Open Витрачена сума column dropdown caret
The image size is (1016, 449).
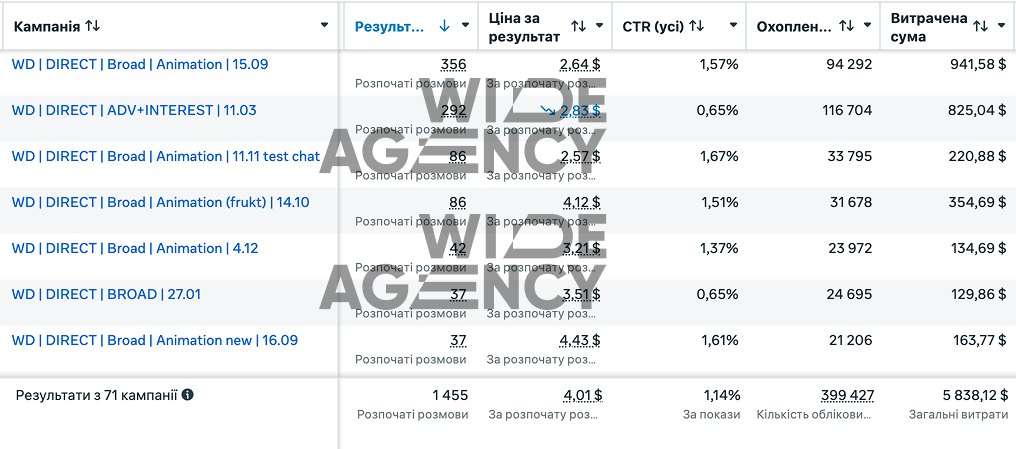click(1001, 26)
